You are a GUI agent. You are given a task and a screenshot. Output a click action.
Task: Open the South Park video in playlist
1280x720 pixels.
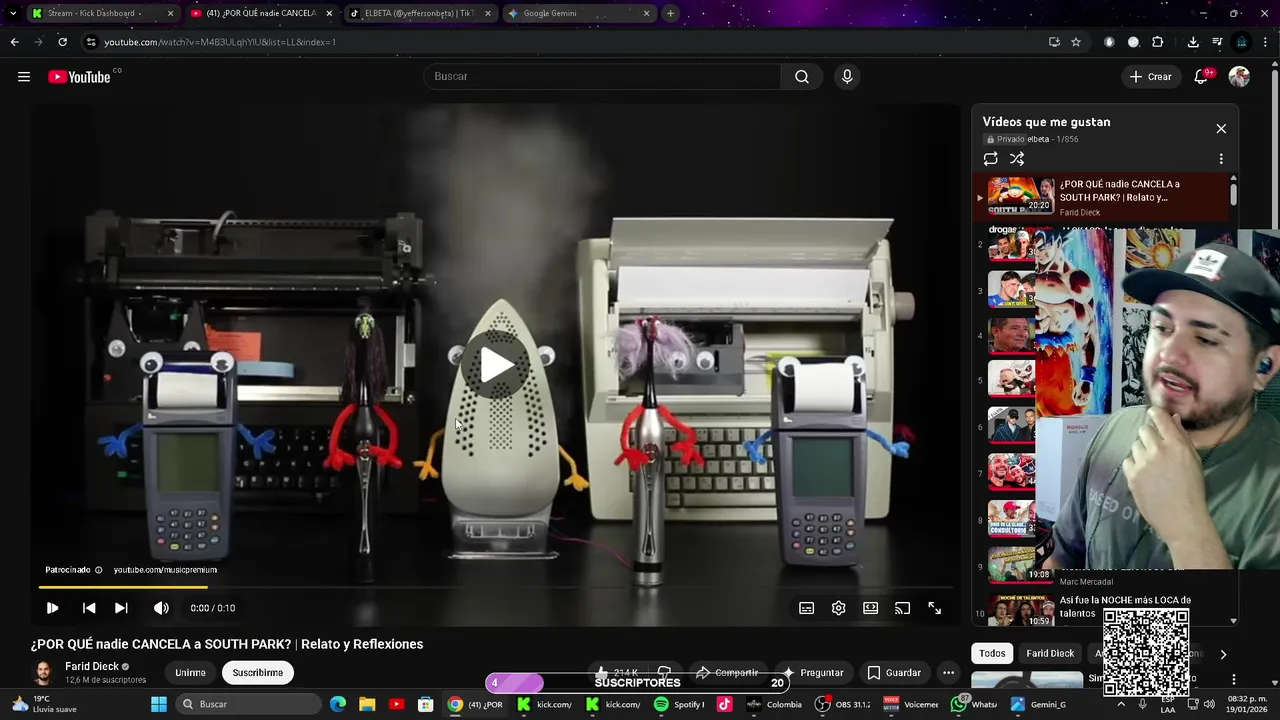click(1100, 197)
